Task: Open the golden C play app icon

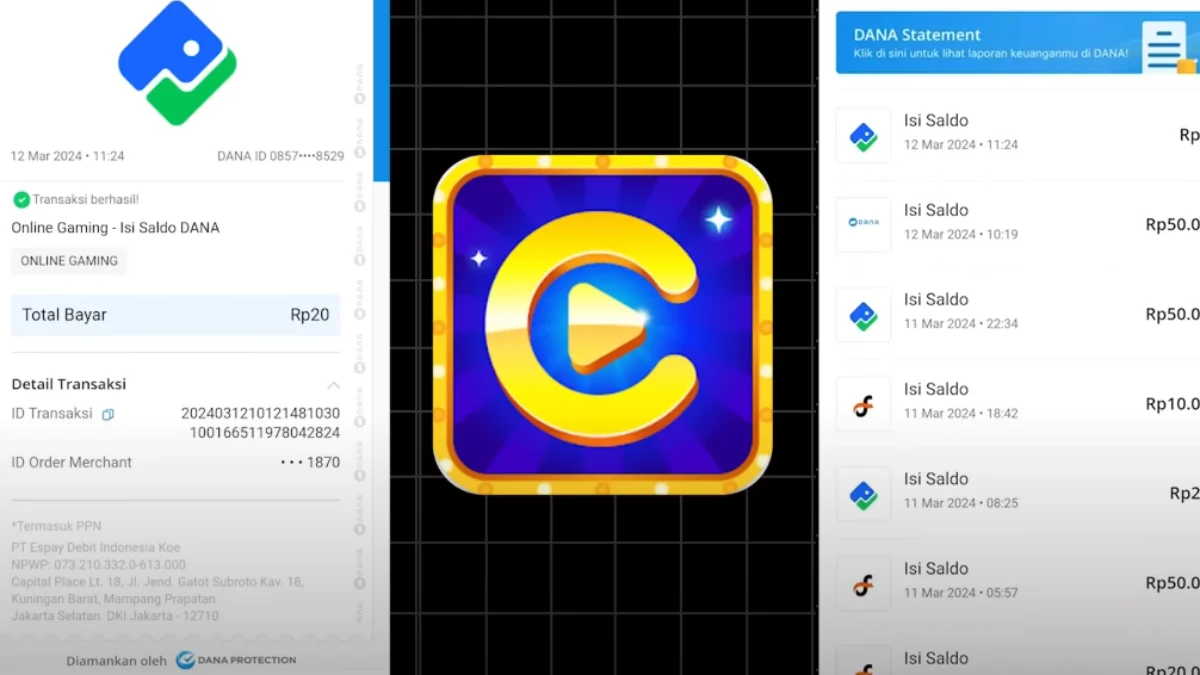Action: pos(602,324)
